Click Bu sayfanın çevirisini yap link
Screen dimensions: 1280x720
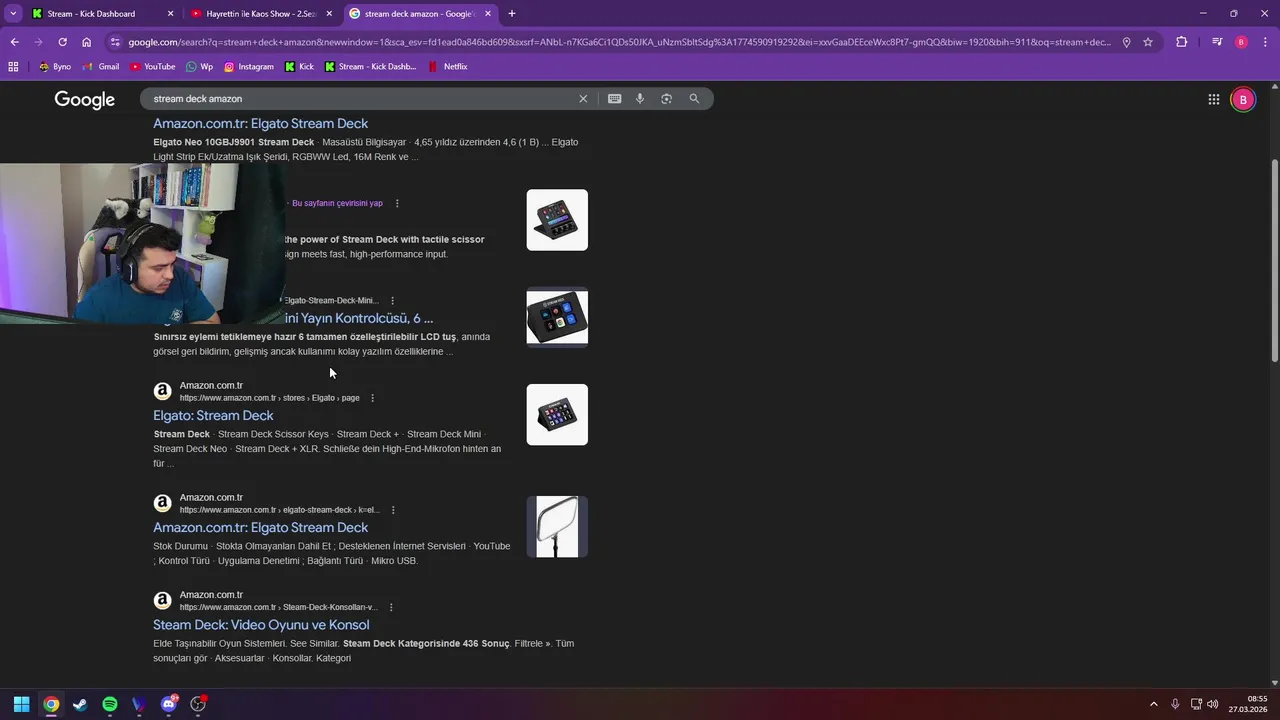coord(337,203)
